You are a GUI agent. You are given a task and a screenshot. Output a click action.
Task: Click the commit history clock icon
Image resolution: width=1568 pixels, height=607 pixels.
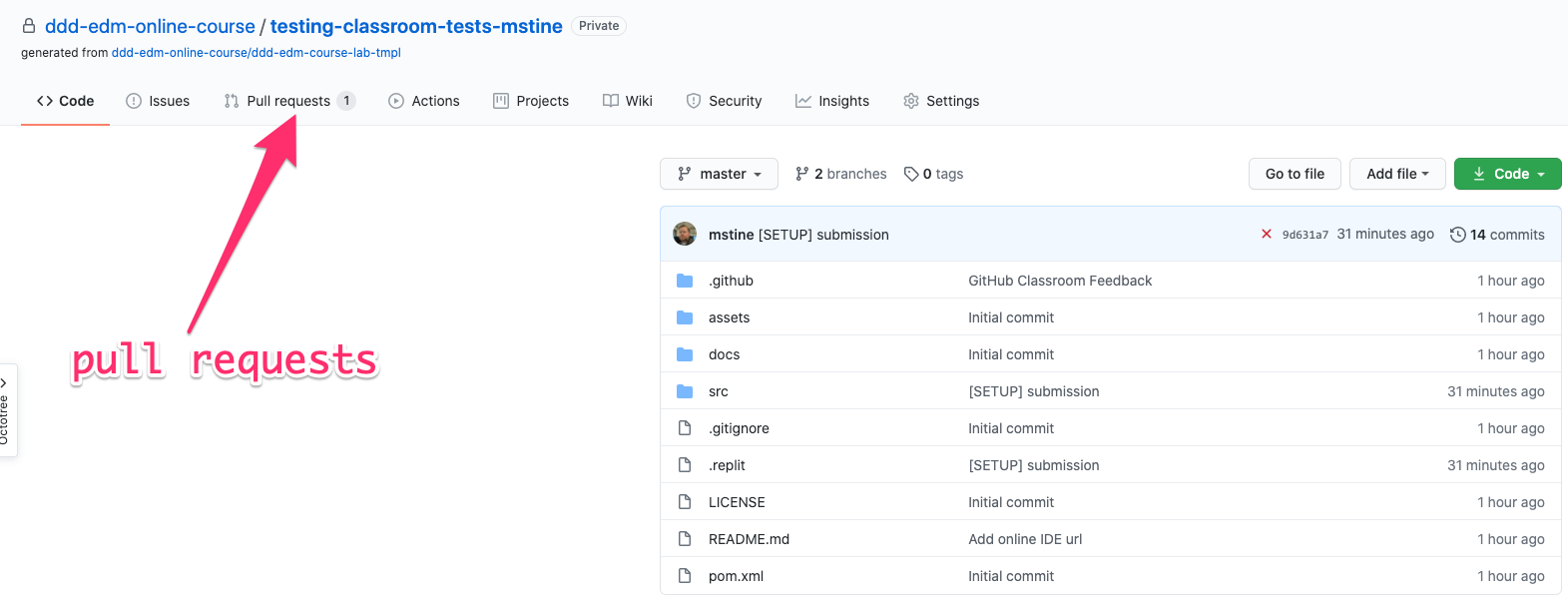pyautogui.click(x=1458, y=235)
